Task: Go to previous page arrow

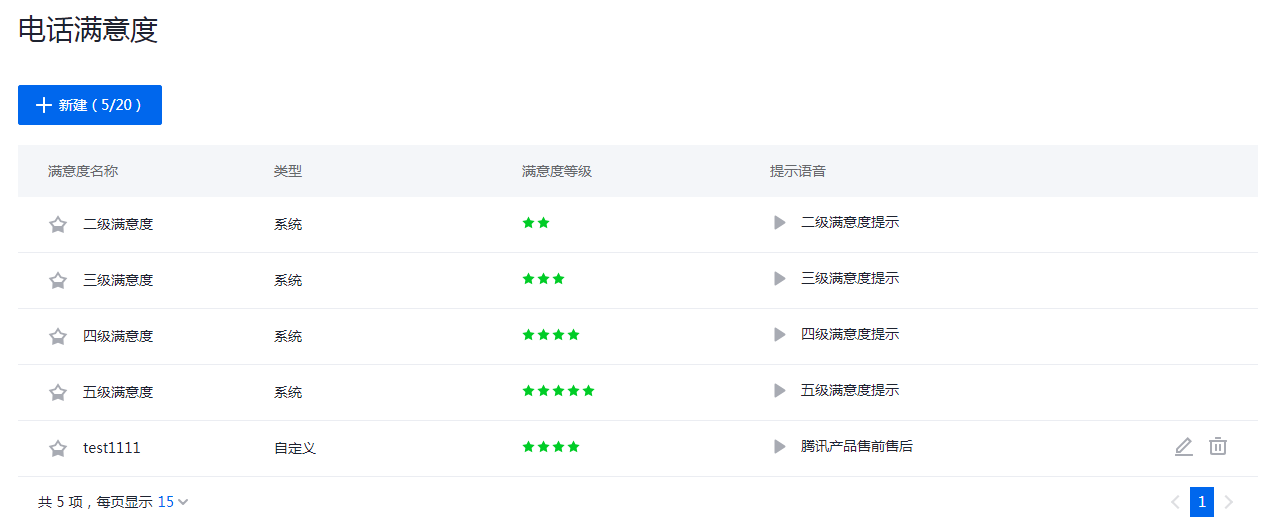Action: click(1175, 502)
